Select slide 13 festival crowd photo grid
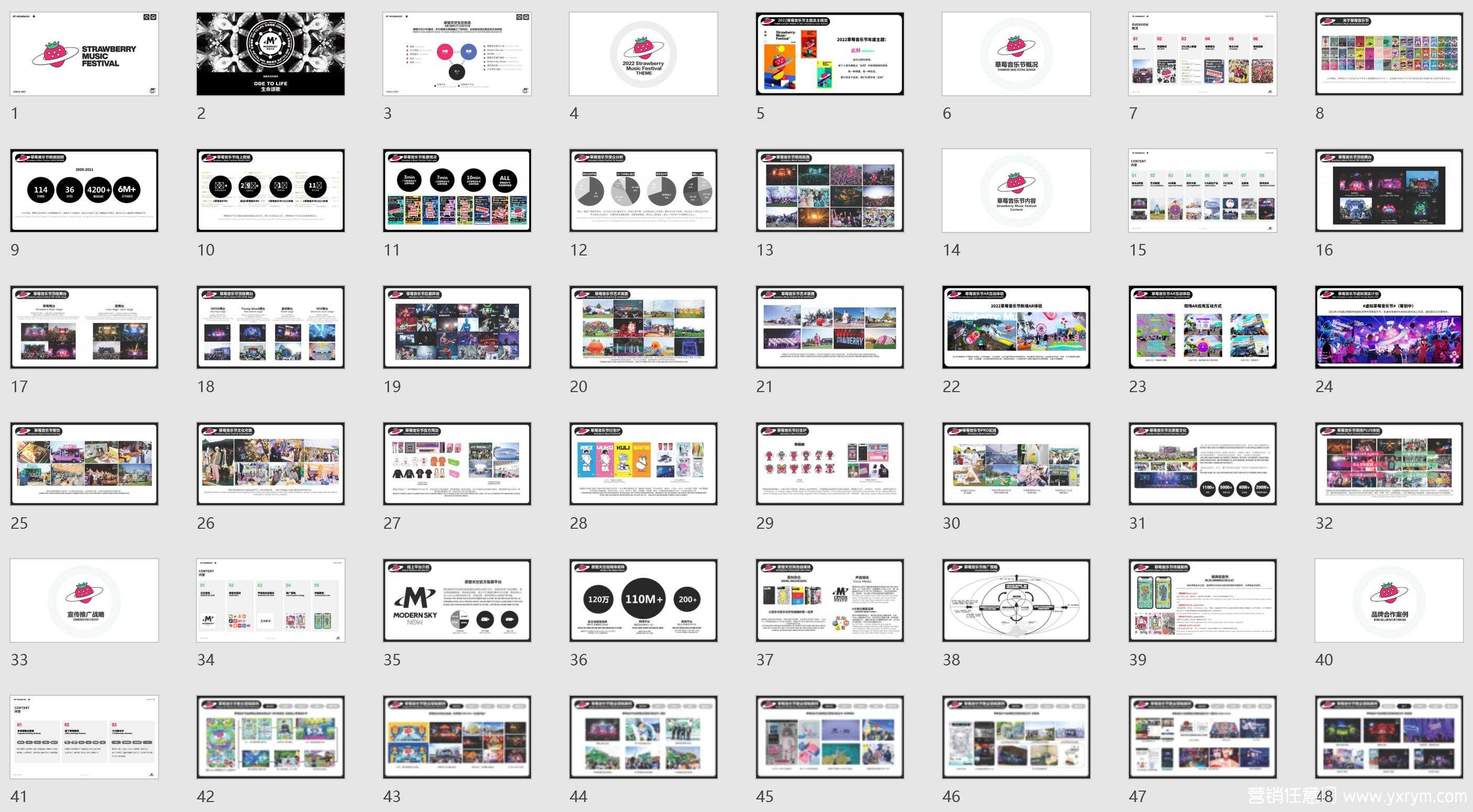 (829, 191)
